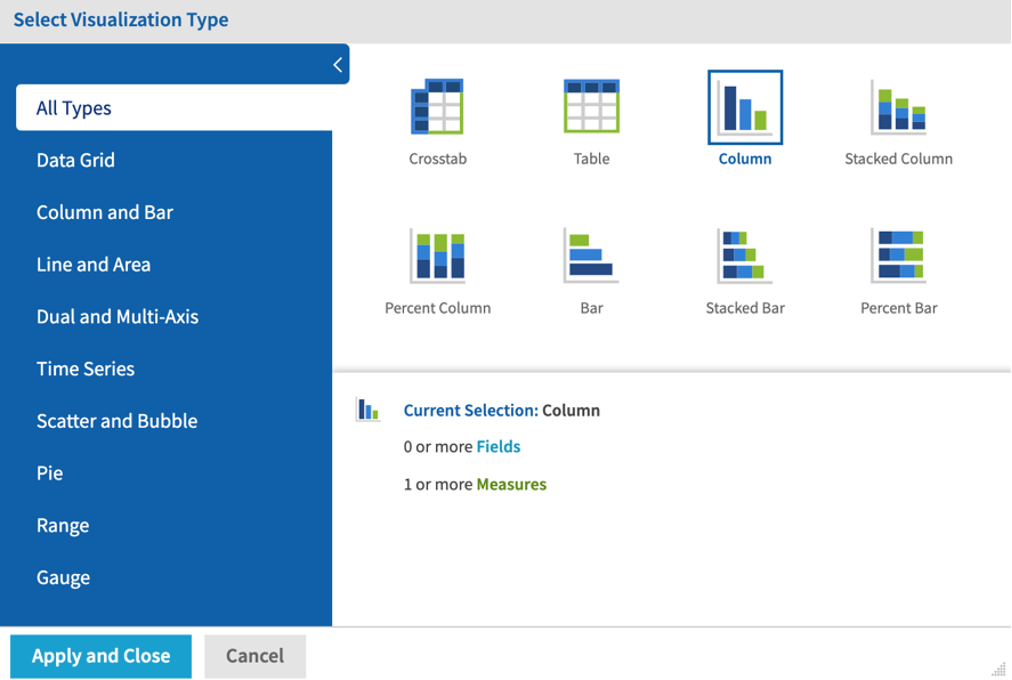Pick the Percent Bar chart icon
Image resolution: width=1012 pixels, height=680 pixels.
point(897,255)
